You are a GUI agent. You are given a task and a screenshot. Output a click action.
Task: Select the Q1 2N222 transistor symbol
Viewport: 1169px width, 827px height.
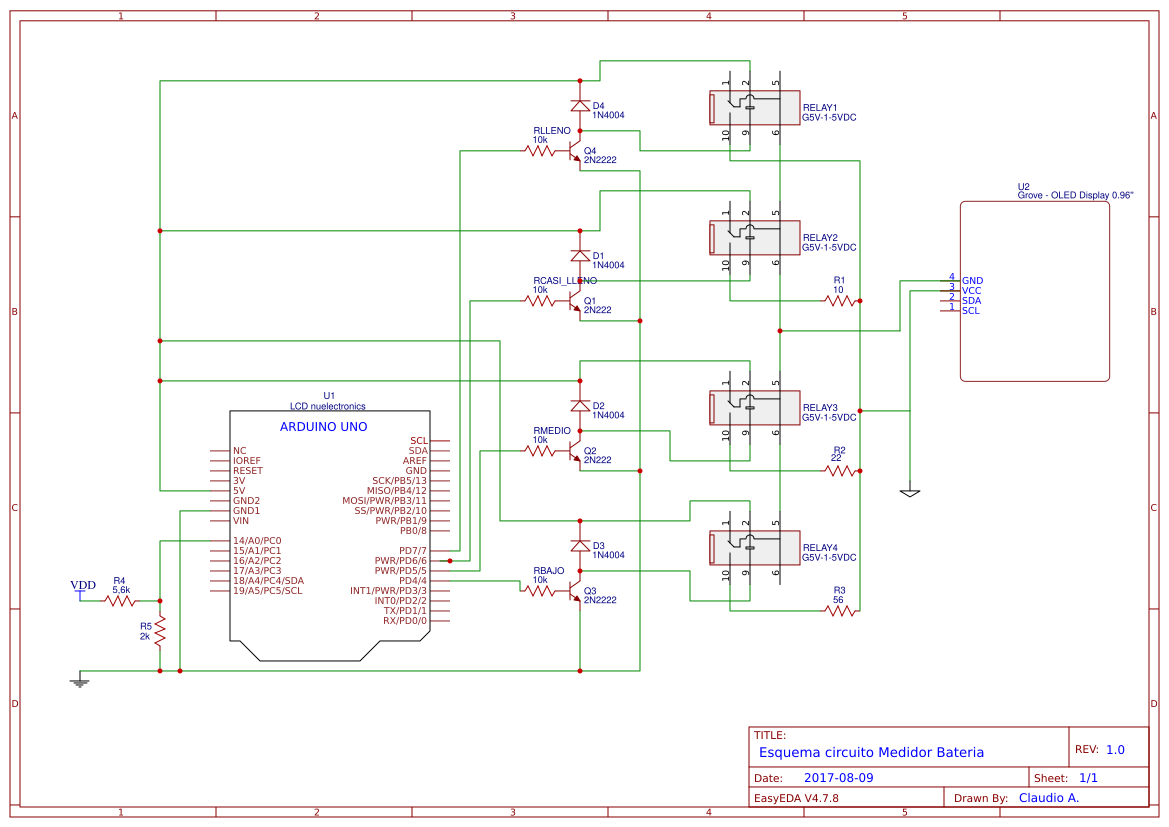point(572,302)
